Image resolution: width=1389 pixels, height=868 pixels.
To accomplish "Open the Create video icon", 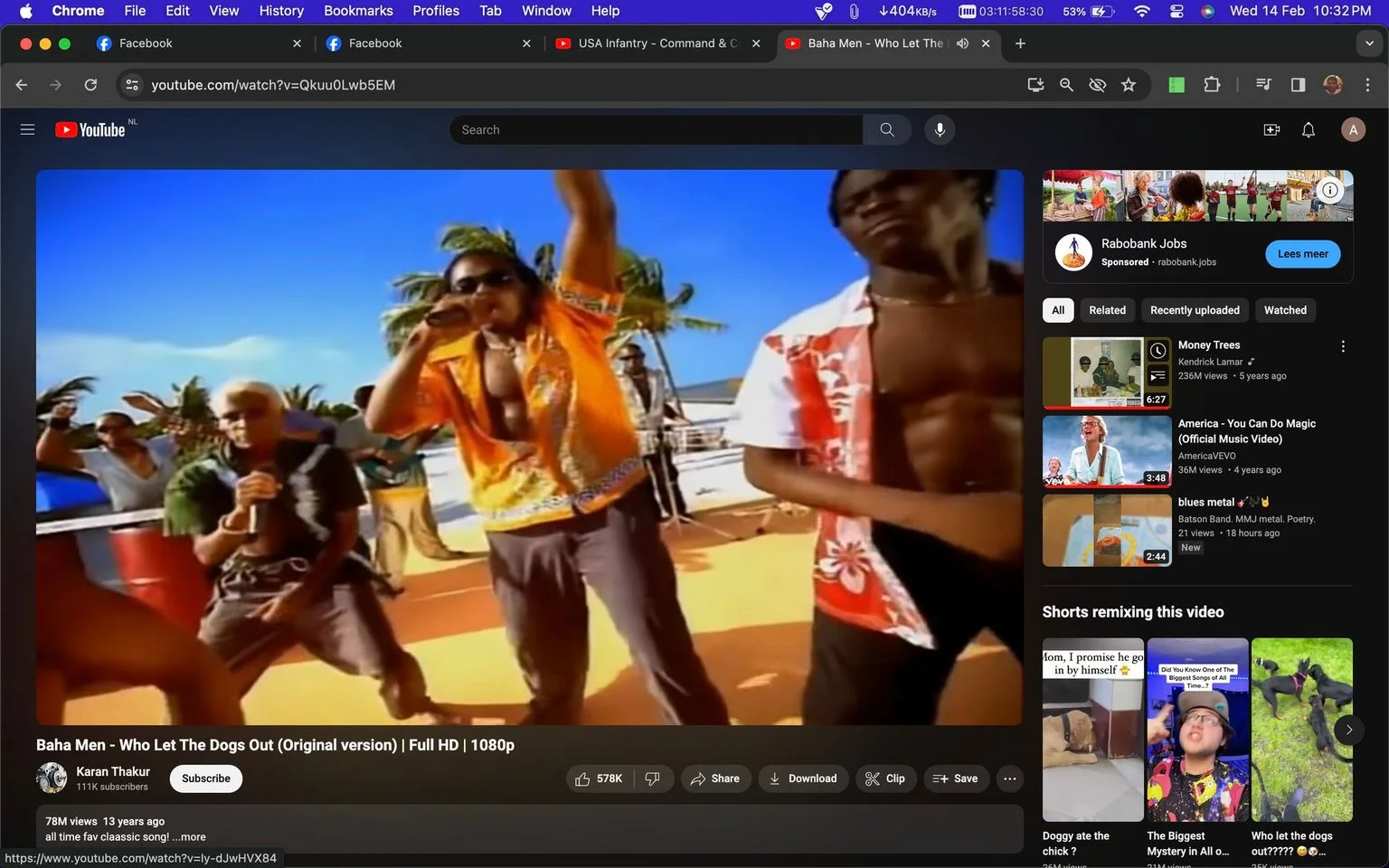I will click(x=1271, y=130).
